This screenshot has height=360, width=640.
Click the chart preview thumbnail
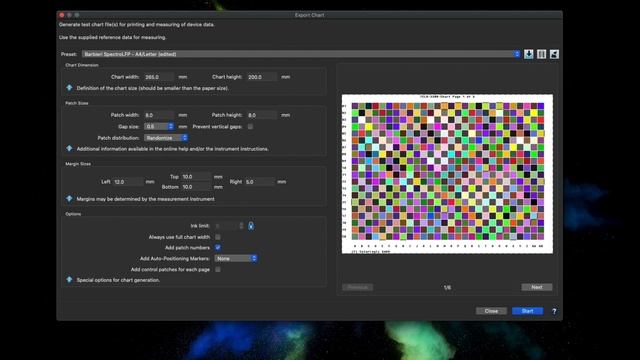(447, 174)
